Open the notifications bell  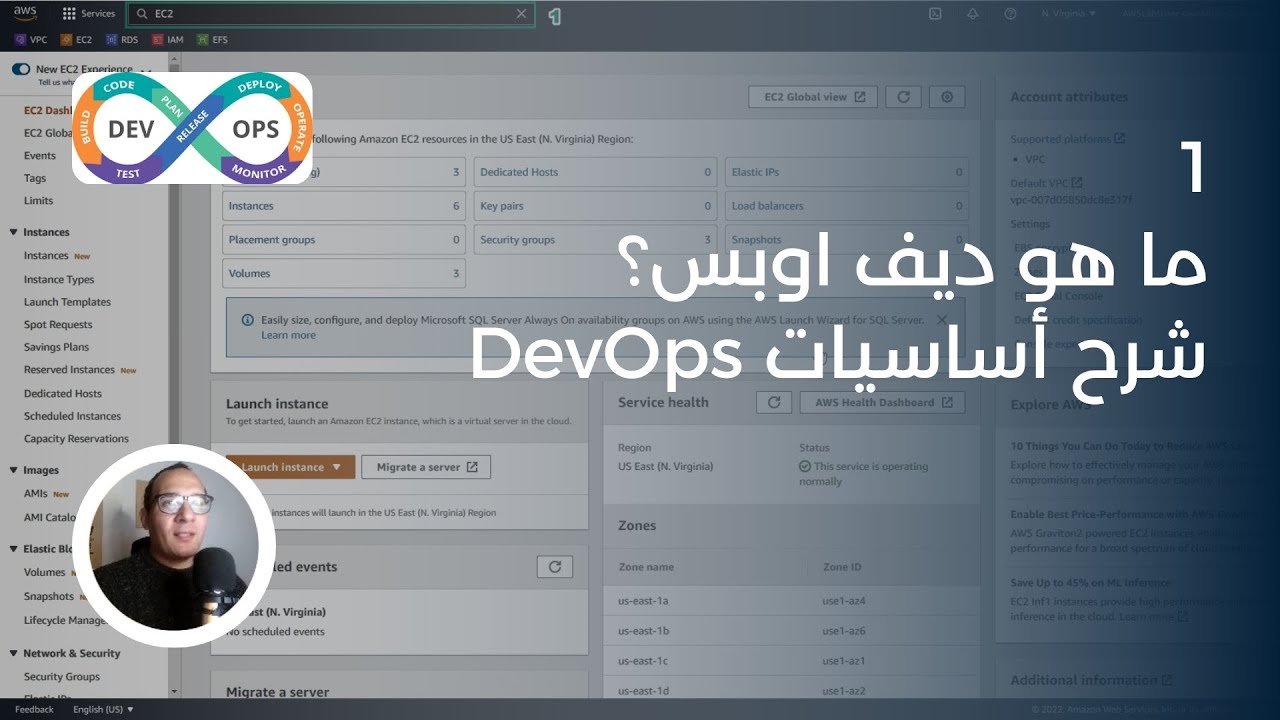click(x=973, y=14)
